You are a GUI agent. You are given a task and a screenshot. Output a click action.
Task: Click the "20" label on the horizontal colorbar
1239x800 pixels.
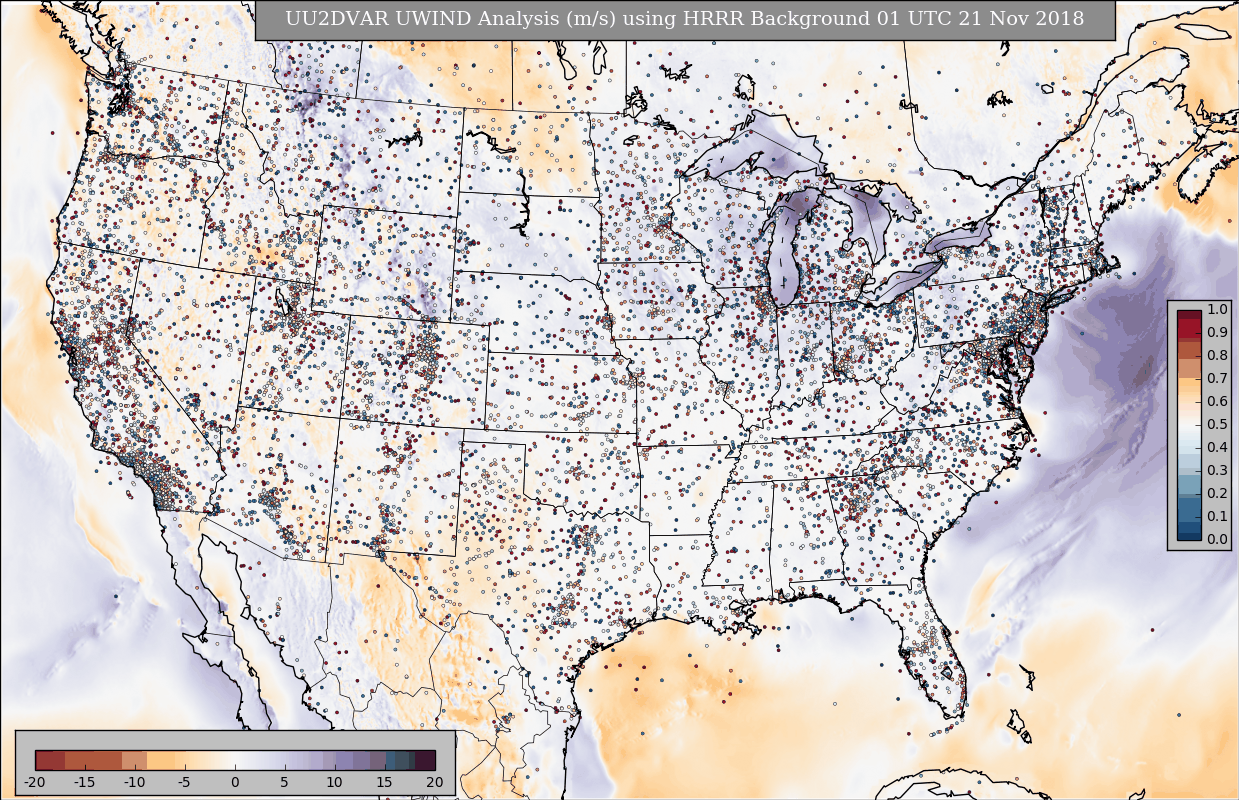tap(435, 781)
